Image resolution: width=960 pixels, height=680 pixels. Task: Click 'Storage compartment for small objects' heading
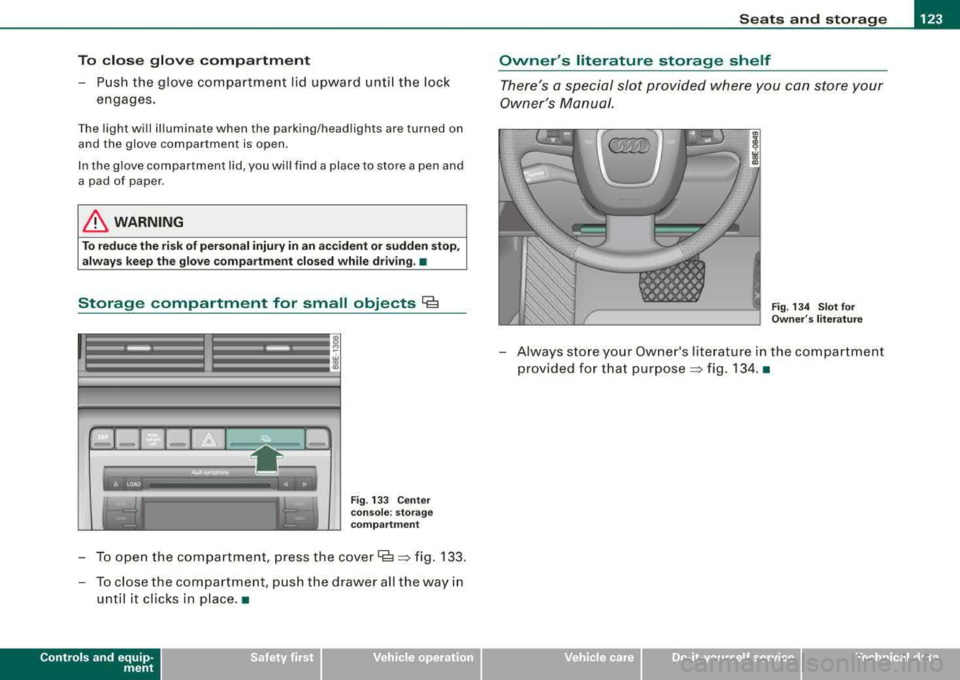click(x=247, y=303)
